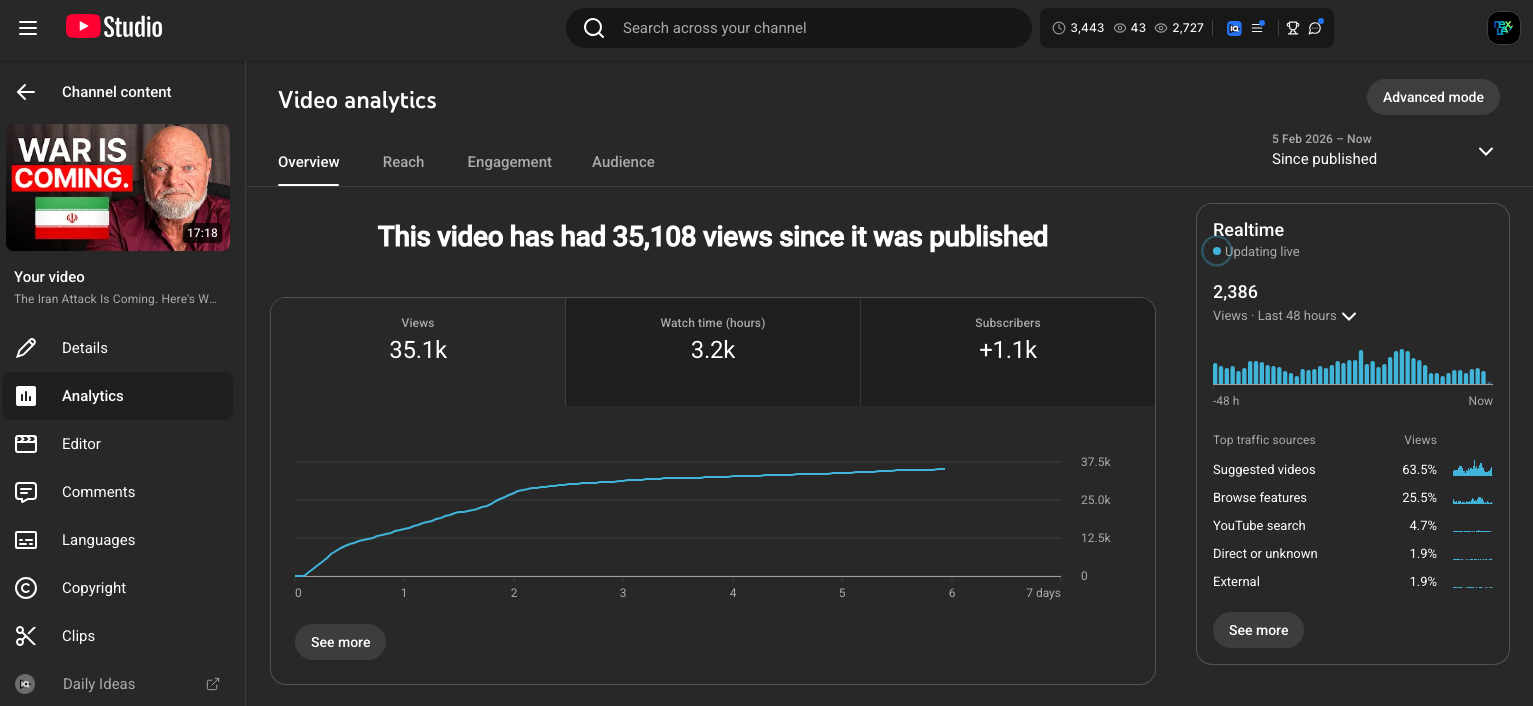Click the Clips scissors icon
Viewport: 1533px width, 706px height.
26,635
